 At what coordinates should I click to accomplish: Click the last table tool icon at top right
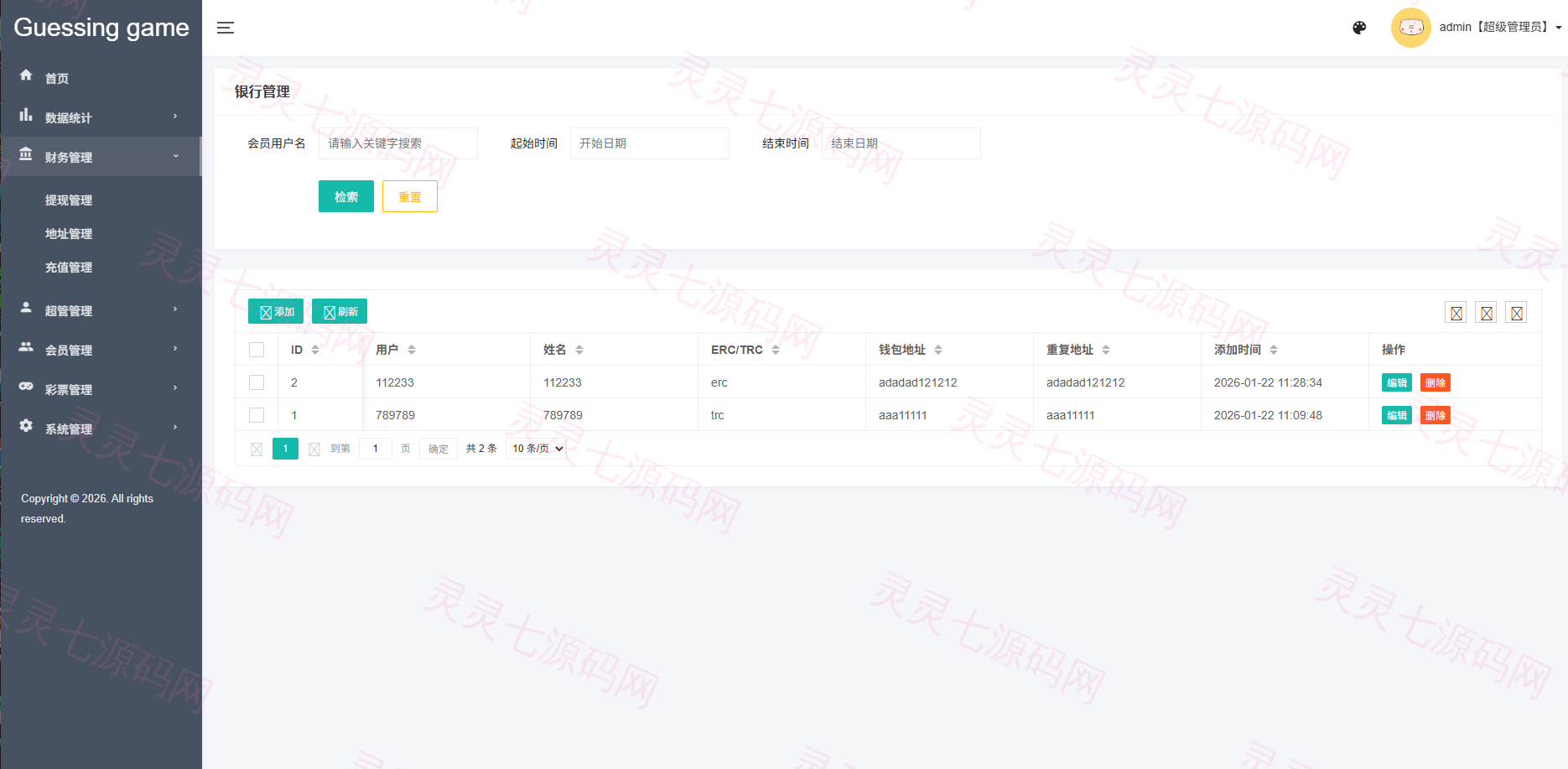click(1516, 313)
